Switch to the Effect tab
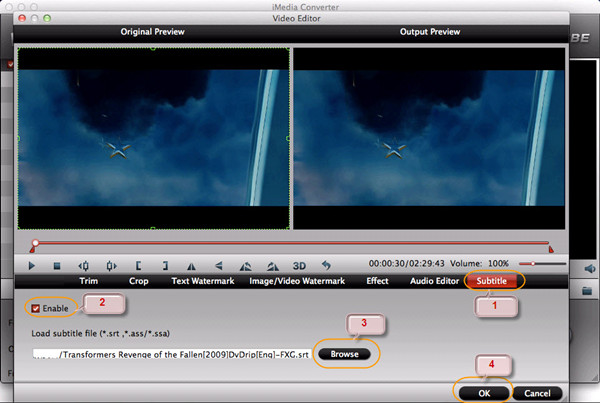 pos(377,281)
